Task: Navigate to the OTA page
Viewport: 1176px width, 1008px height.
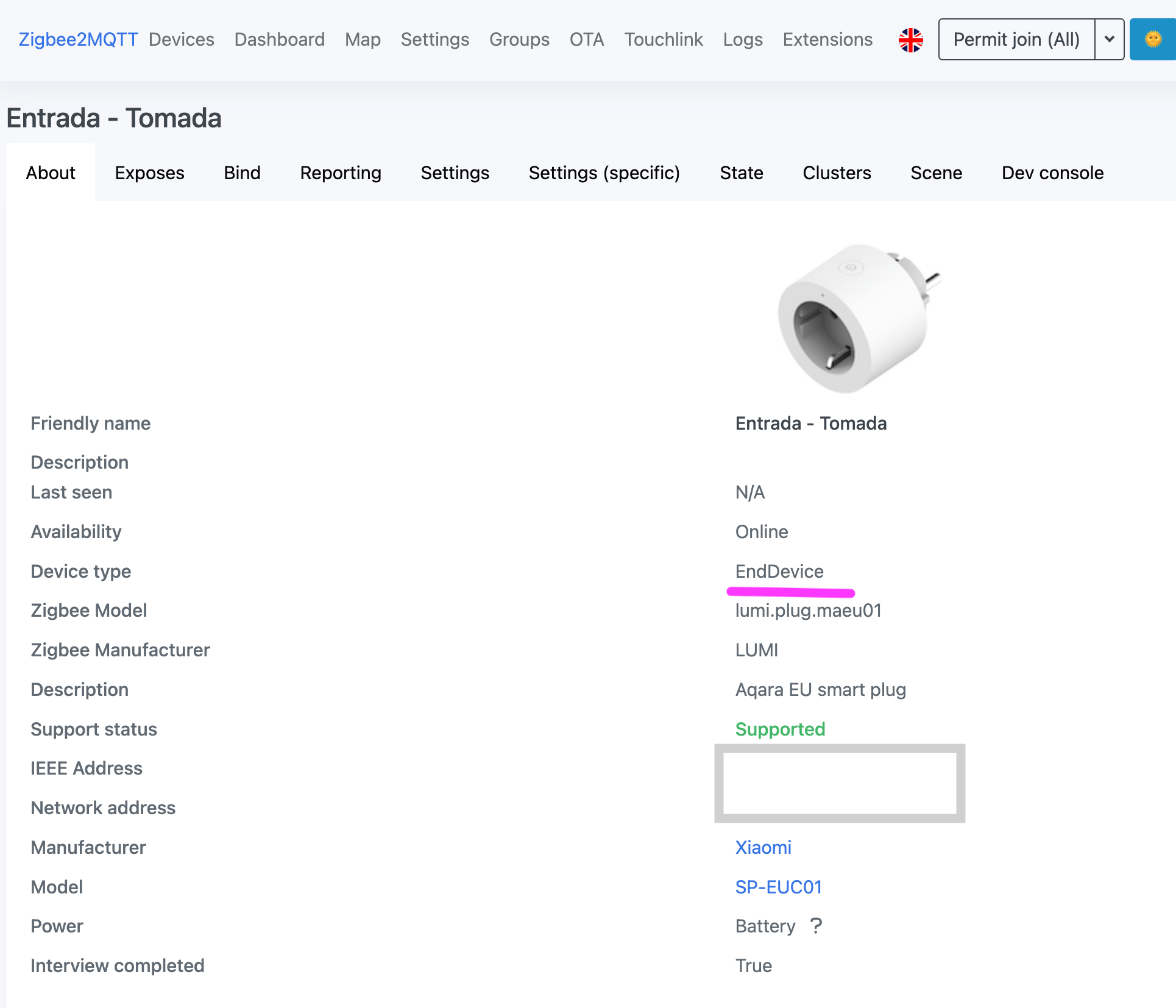Action: pos(586,40)
